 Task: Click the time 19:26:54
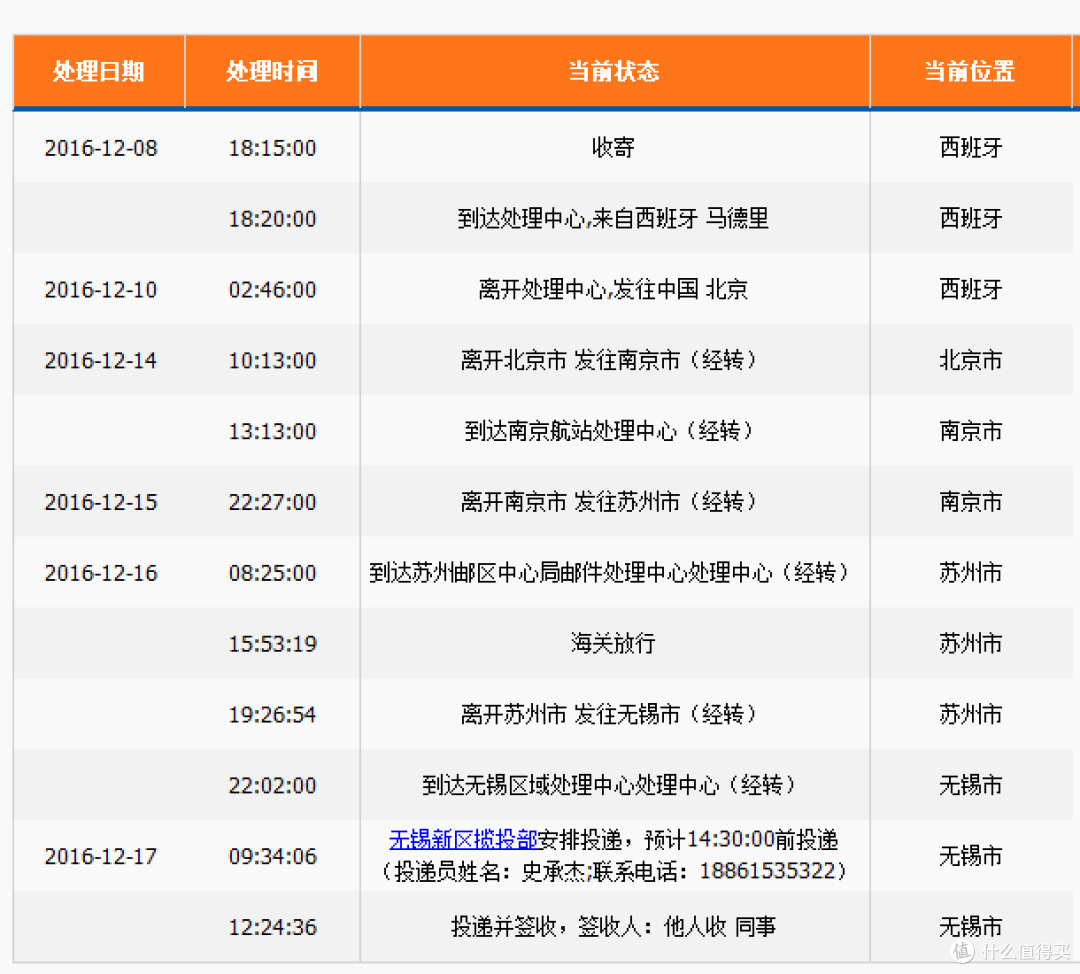[x=272, y=715]
